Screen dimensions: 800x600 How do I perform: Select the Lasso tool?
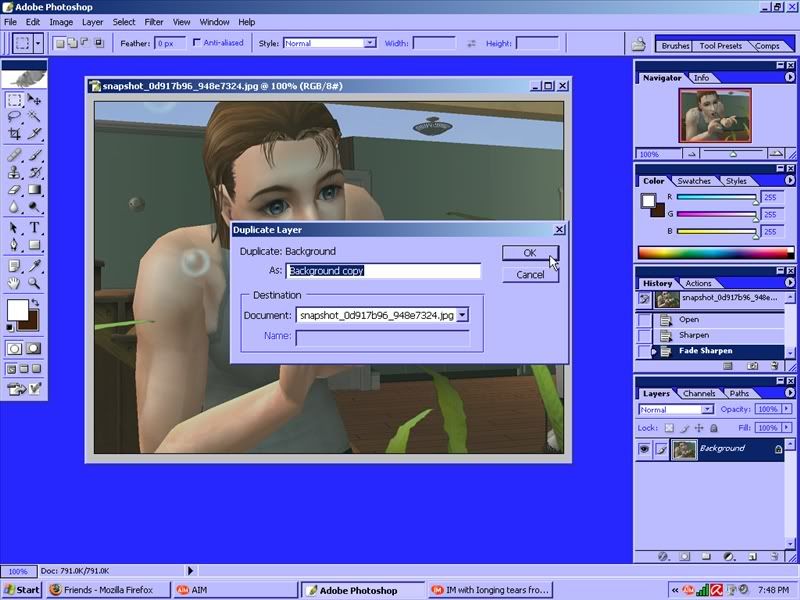[14, 117]
